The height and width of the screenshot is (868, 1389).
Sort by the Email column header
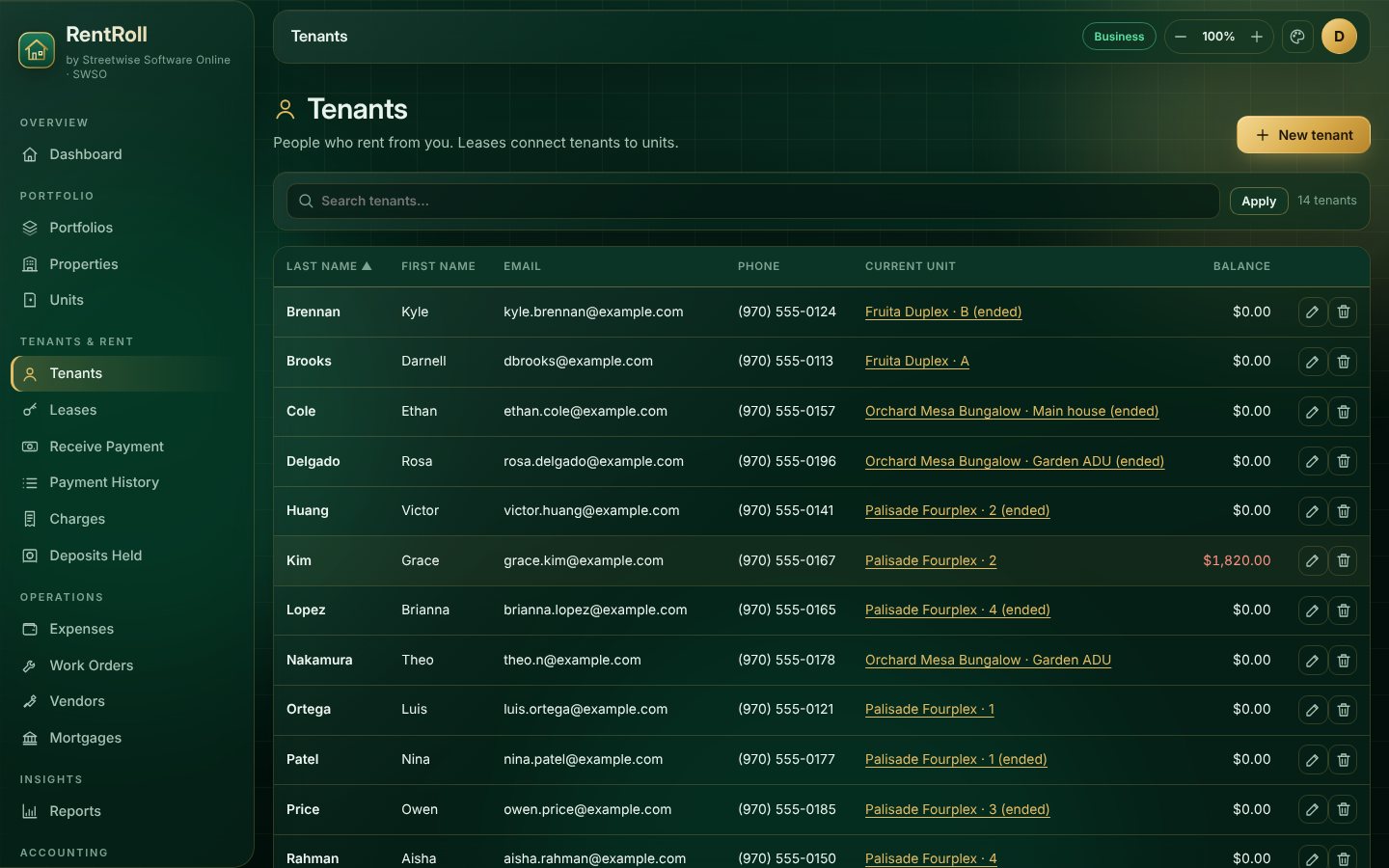pyautogui.click(x=522, y=266)
